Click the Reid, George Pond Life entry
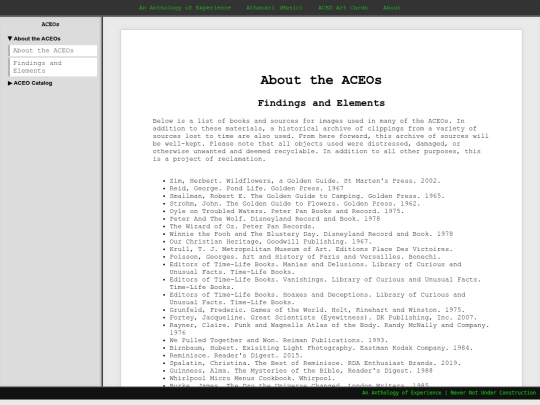This screenshot has width=540, height=405. coord(256,188)
